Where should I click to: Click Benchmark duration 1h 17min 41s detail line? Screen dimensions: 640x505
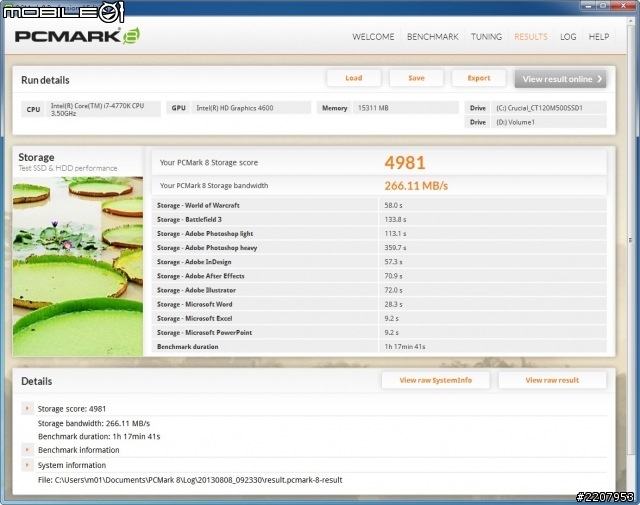99,436
